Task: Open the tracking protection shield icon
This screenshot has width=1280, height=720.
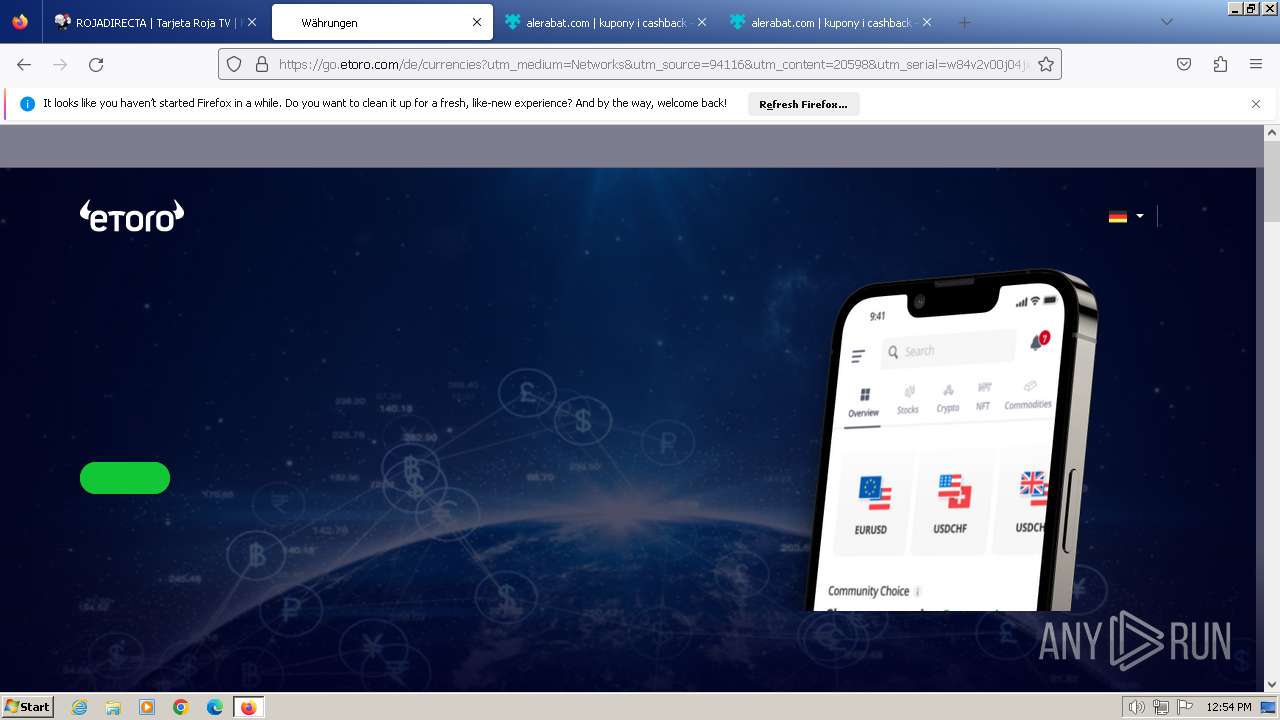Action: [234, 64]
